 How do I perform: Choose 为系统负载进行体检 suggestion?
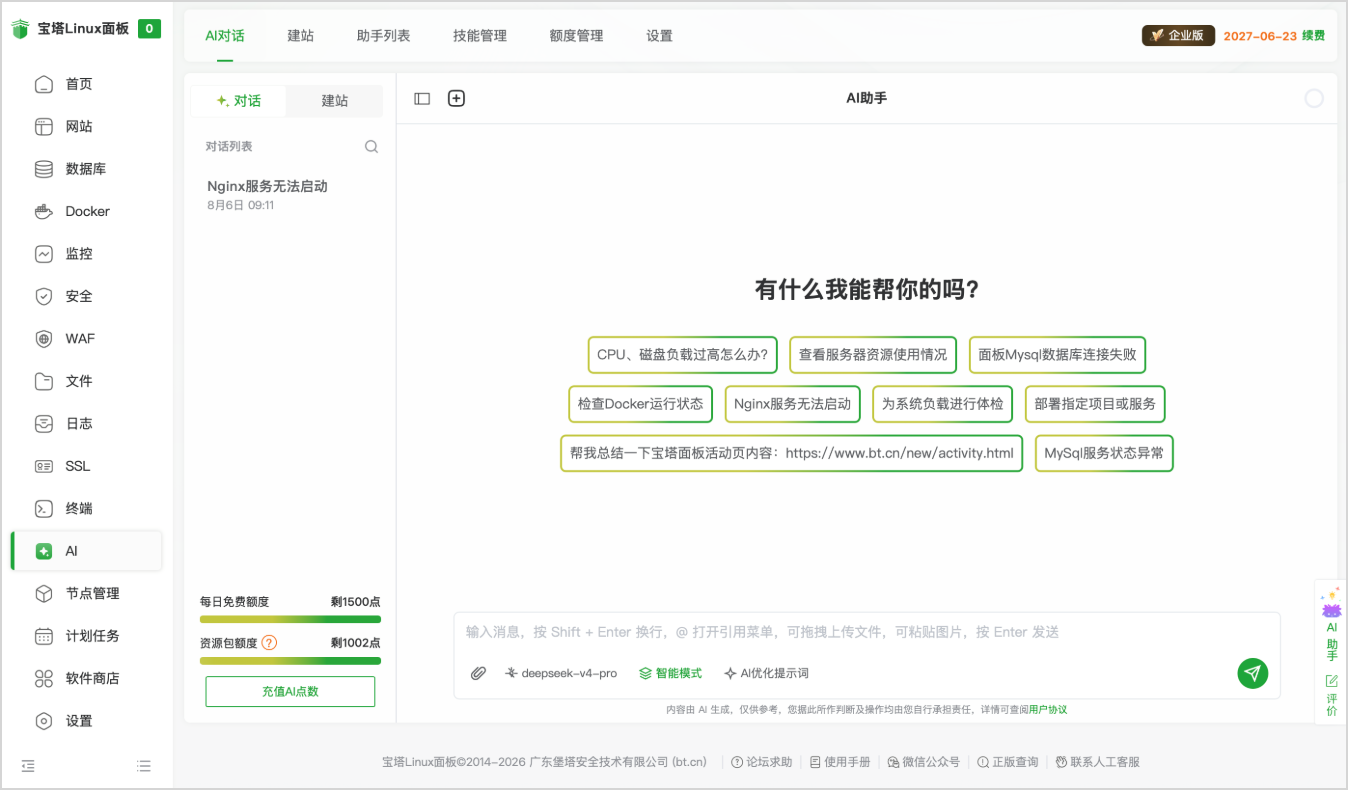click(x=943, y=404)
